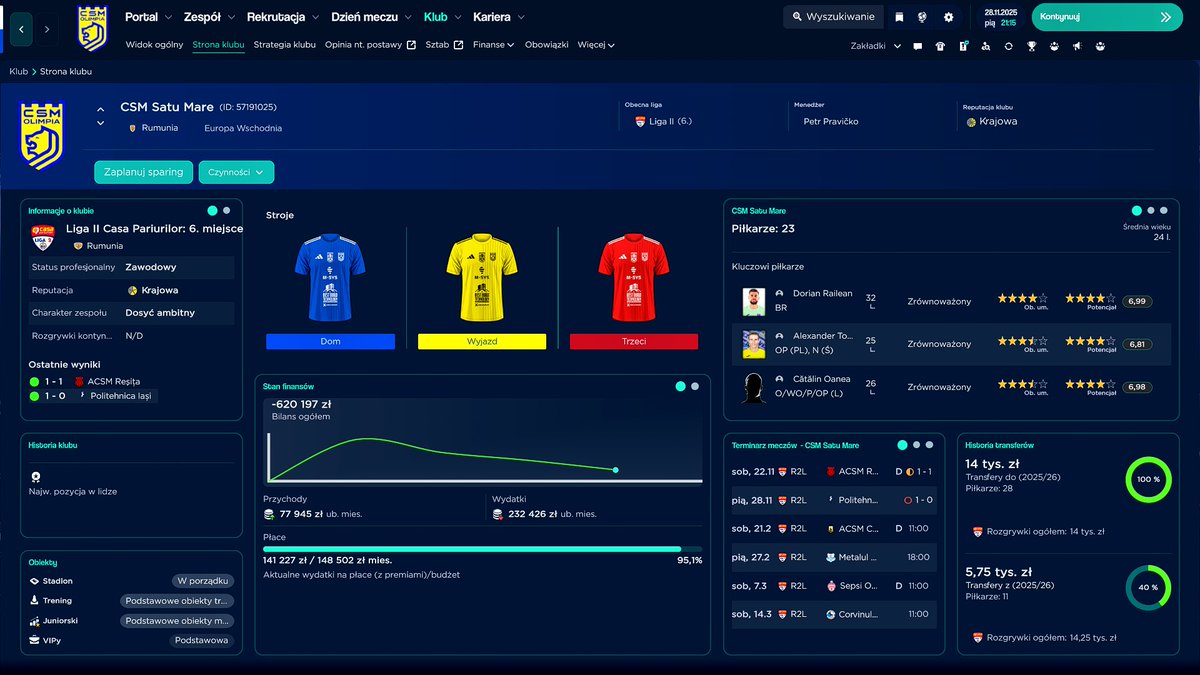This screenshot has width=1200, height=675.
Task: Open the last group shortcut icon on the right
Action: (1100, 46)
